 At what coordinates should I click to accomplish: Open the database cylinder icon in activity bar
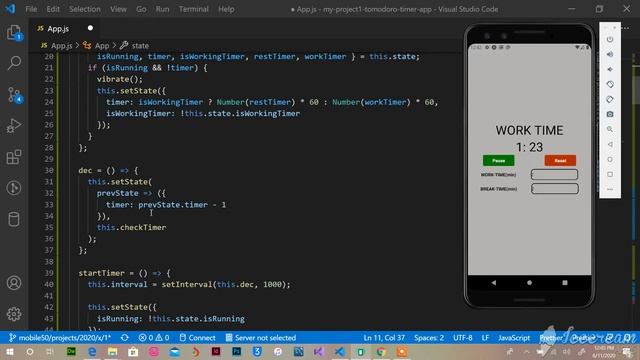click(14, 219)
